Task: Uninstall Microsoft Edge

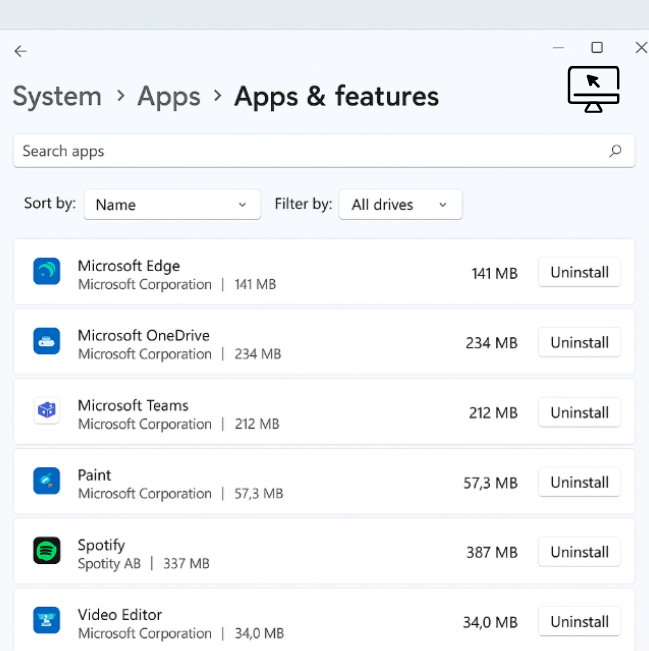Action: 579,272
